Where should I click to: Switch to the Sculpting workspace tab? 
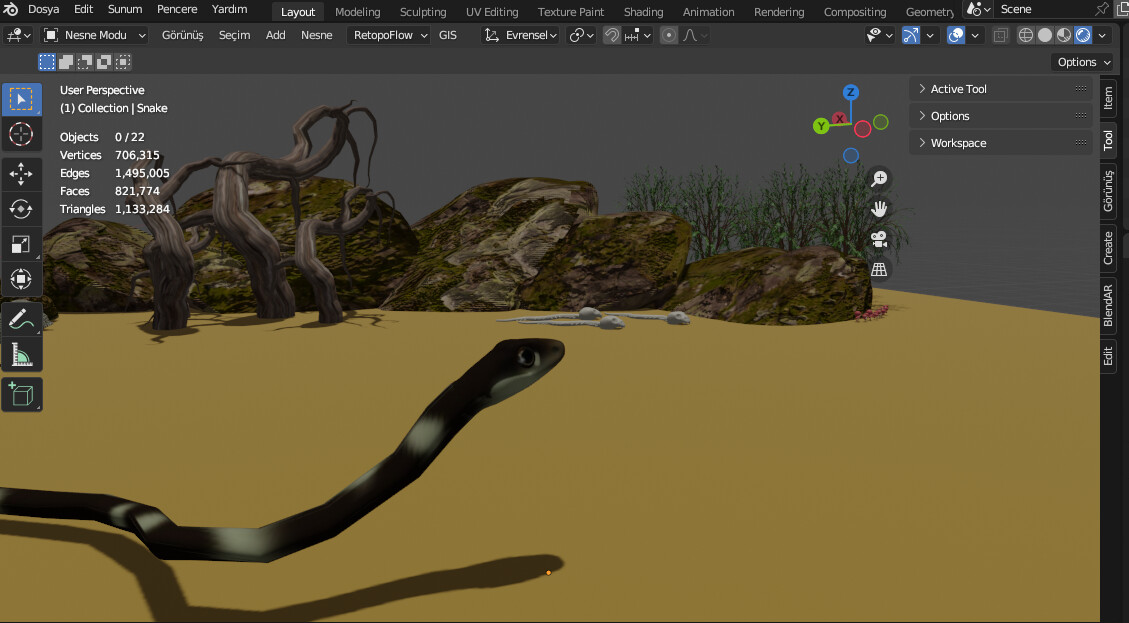pyautogui.click(x=422, y=11)
